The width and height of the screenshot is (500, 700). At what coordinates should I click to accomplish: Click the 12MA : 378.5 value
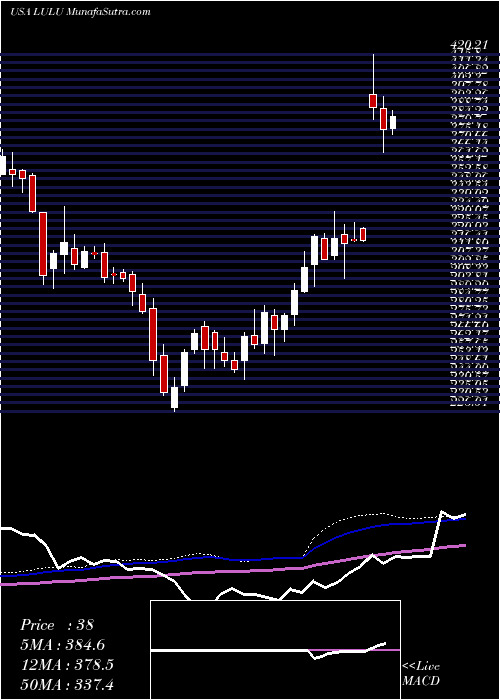(x=67, y=665)
